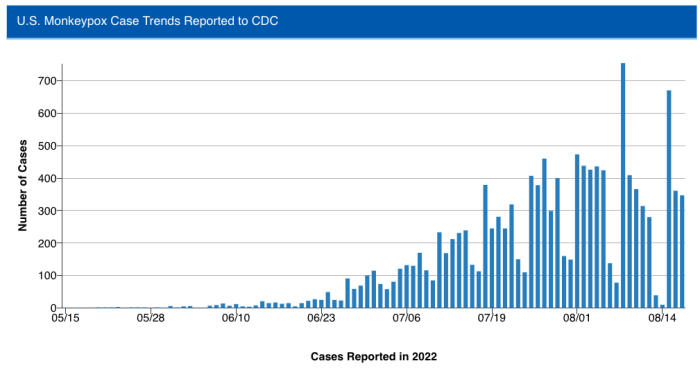Click the 'Number of Cases' y-axis title
The height and width of the screenshot is (370, 700).
[23, 185]
